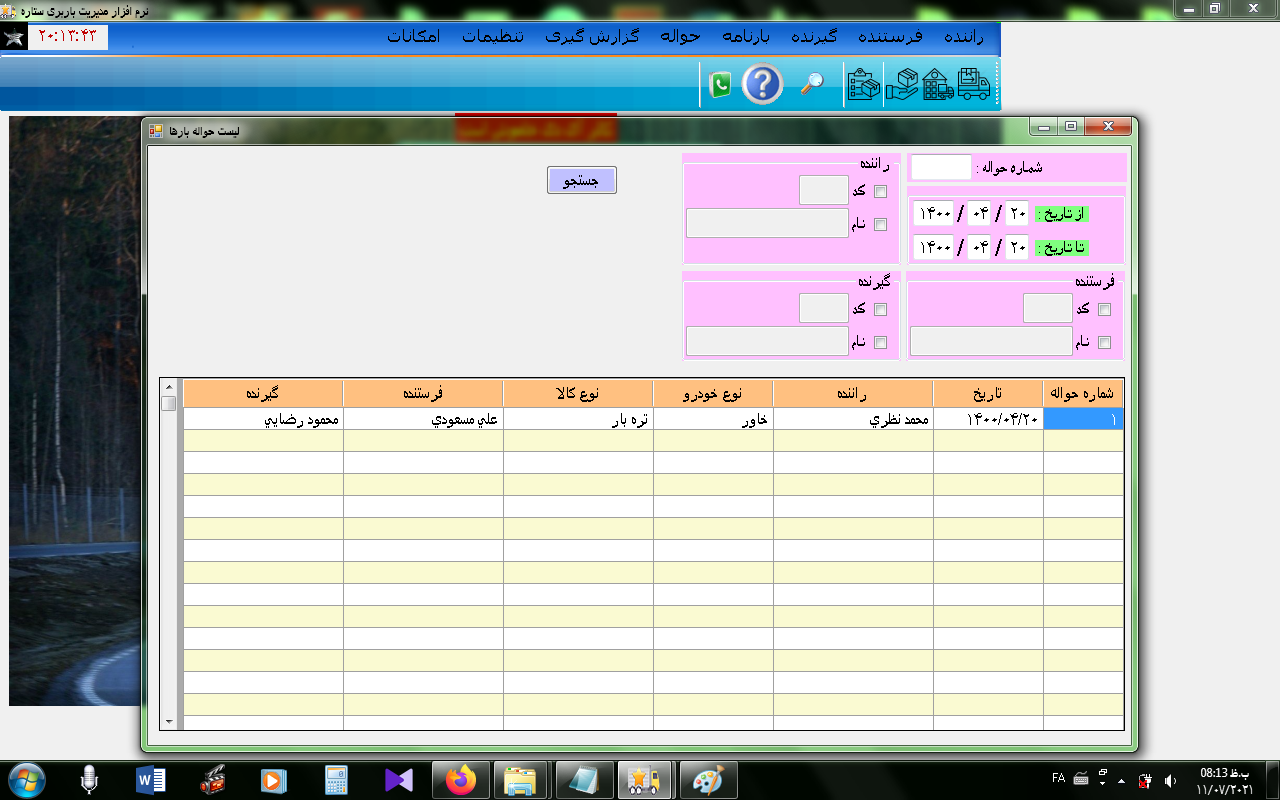Open the فرستنده menu

[x=890, y=37]
